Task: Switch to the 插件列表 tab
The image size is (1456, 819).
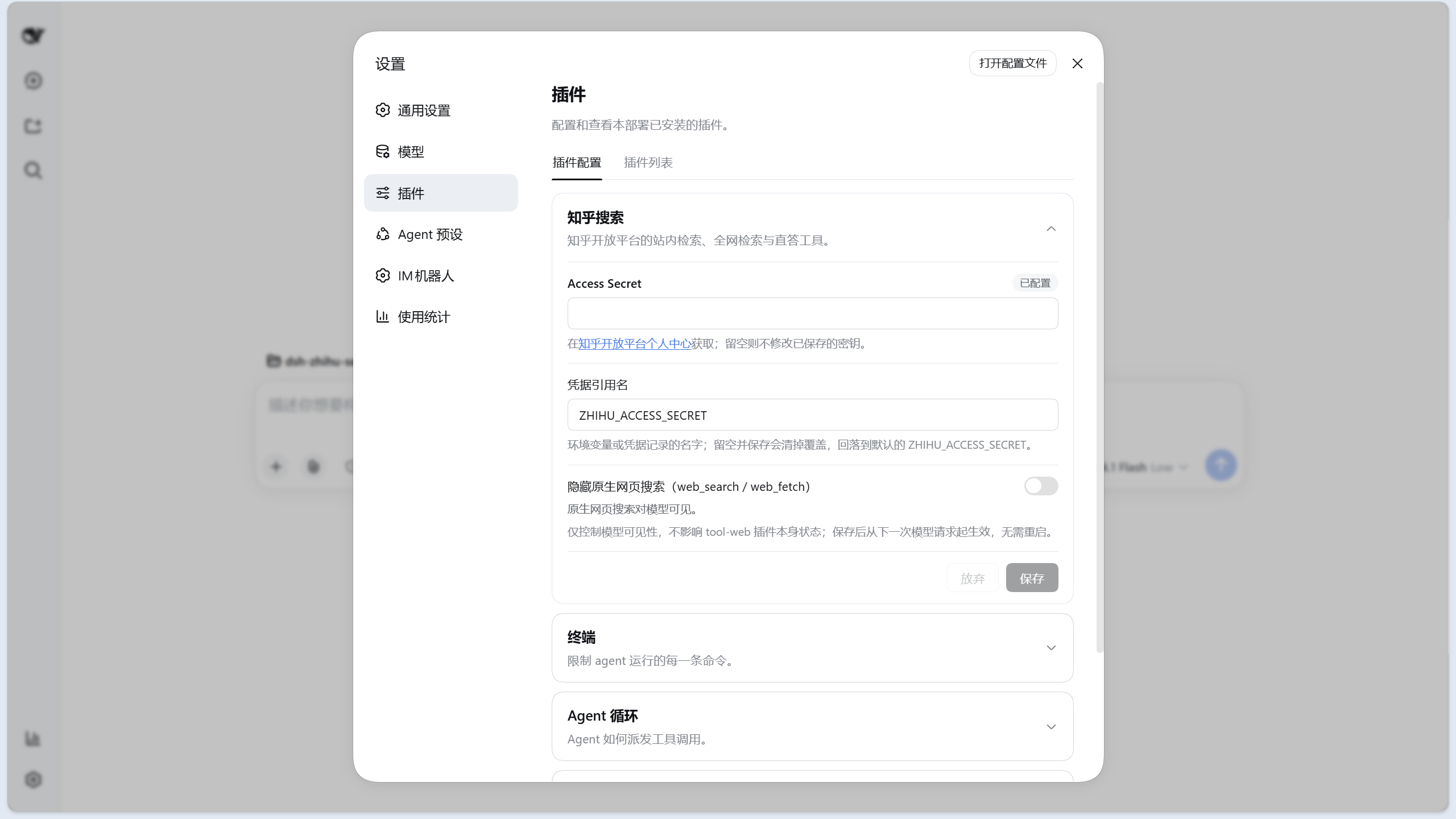Action: (x=648, y=163)
